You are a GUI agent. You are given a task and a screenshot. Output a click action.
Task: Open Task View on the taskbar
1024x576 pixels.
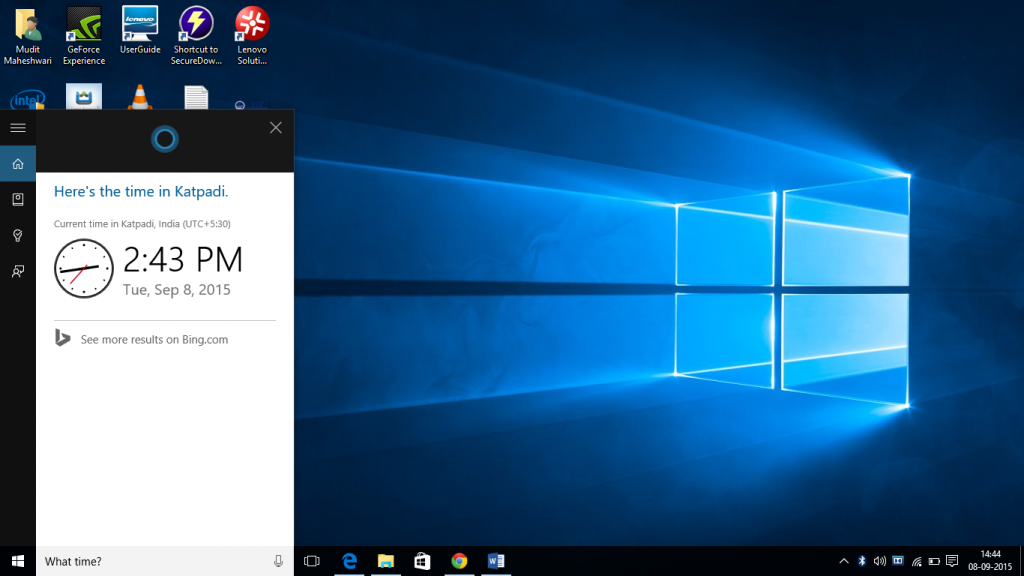312,561
